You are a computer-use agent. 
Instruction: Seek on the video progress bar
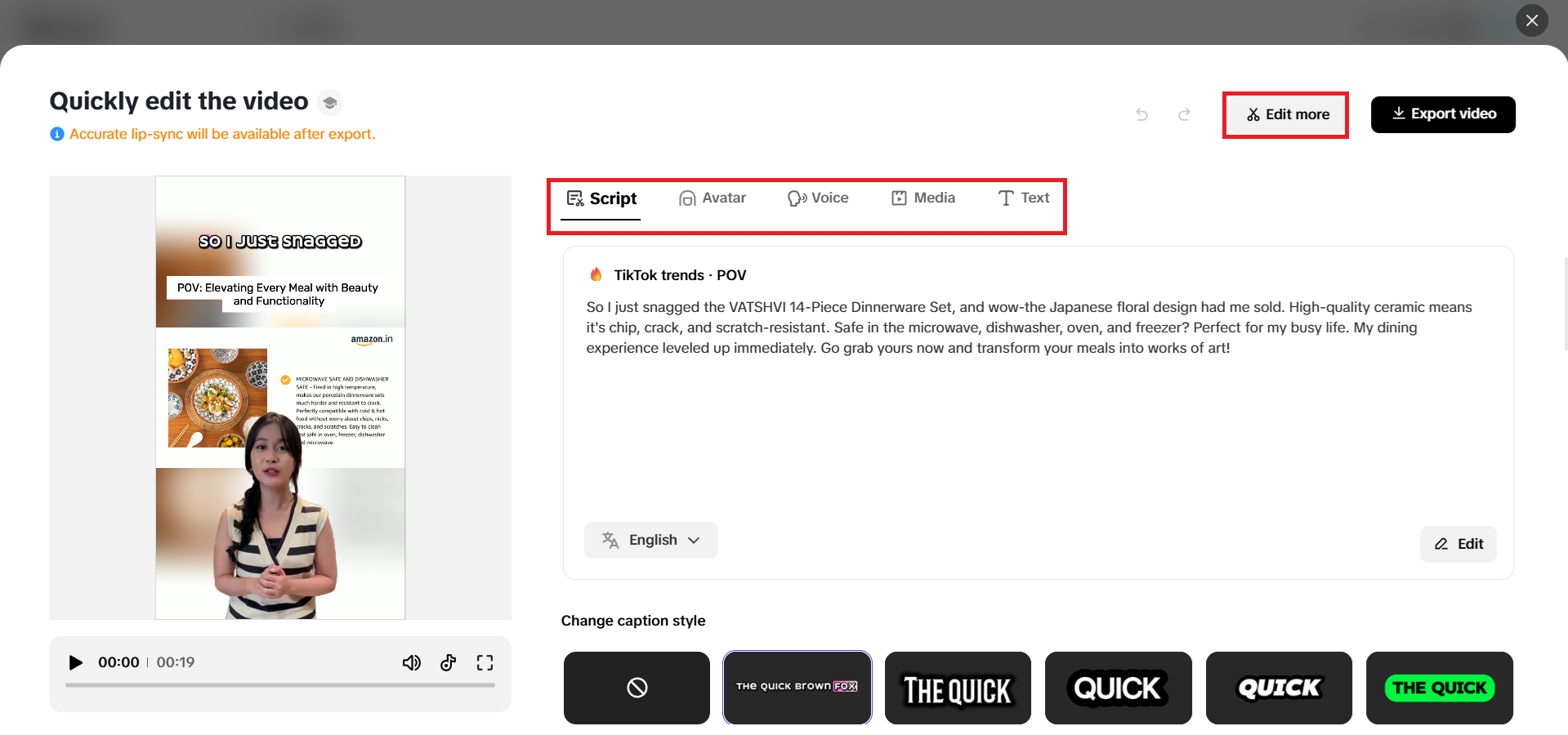pos(280,685)
